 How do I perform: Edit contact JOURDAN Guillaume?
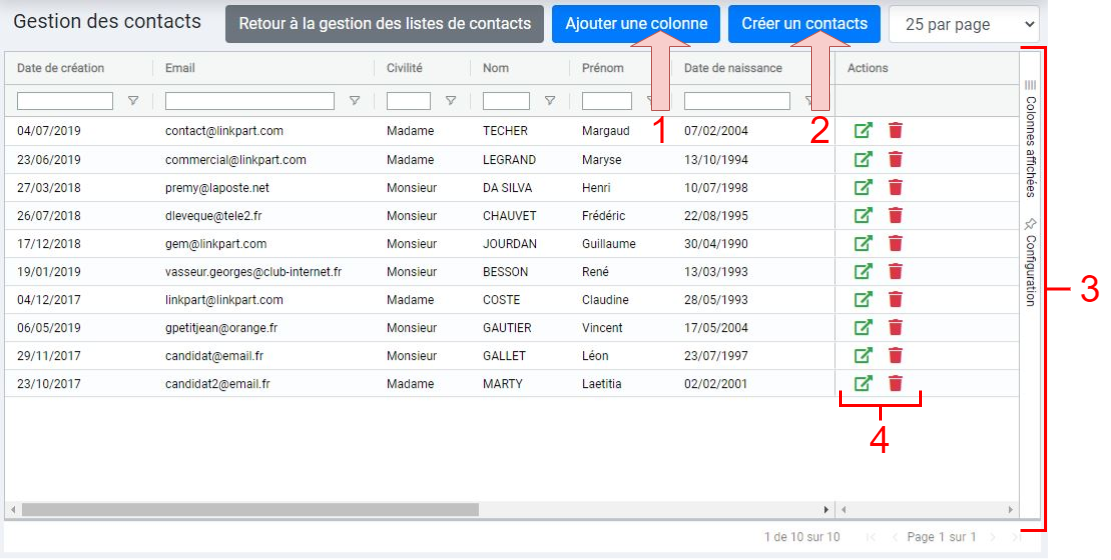(x=863, y=244)
